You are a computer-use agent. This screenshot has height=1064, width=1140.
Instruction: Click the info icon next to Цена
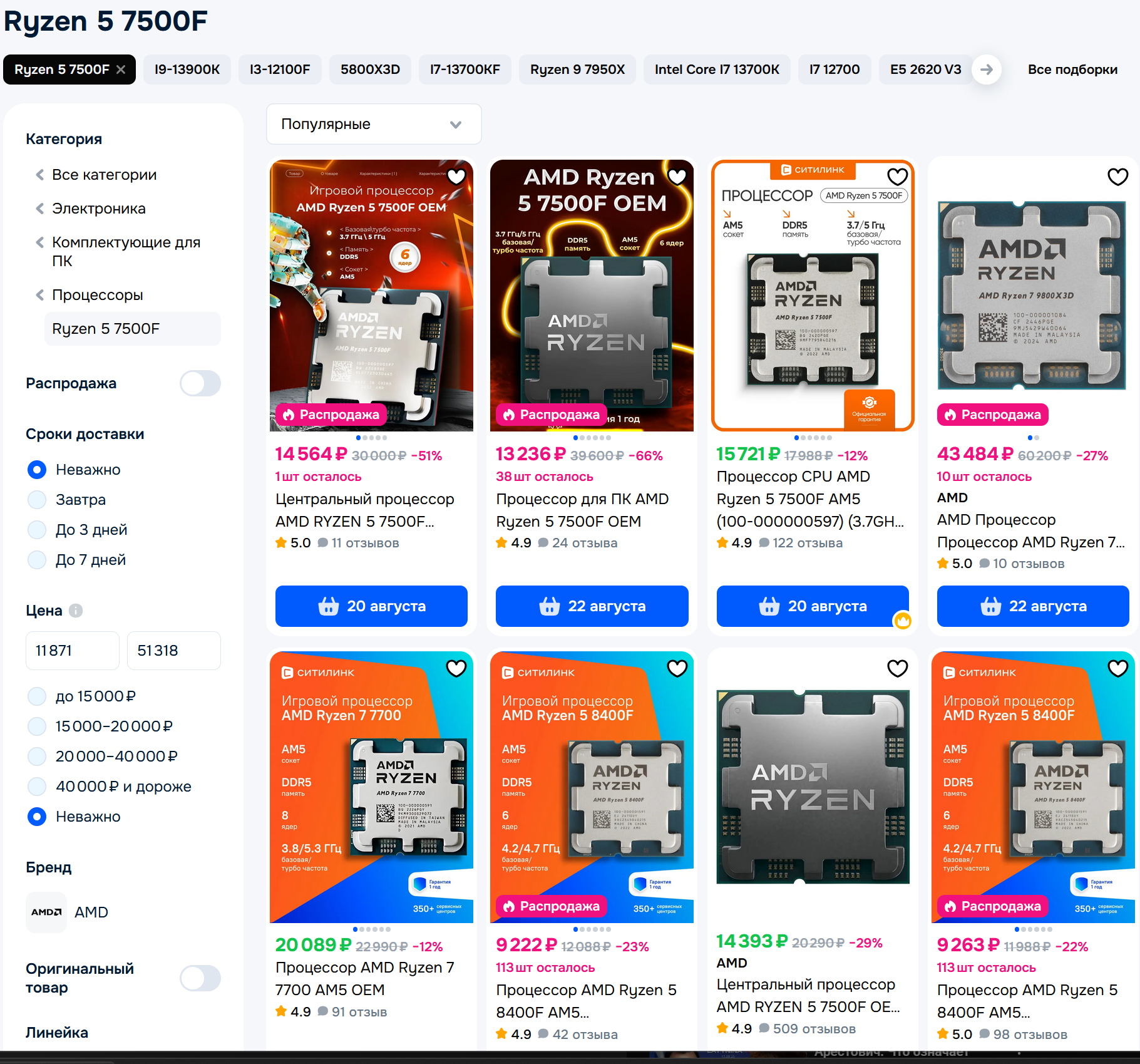pyautogui.click(x=76, y=611)
